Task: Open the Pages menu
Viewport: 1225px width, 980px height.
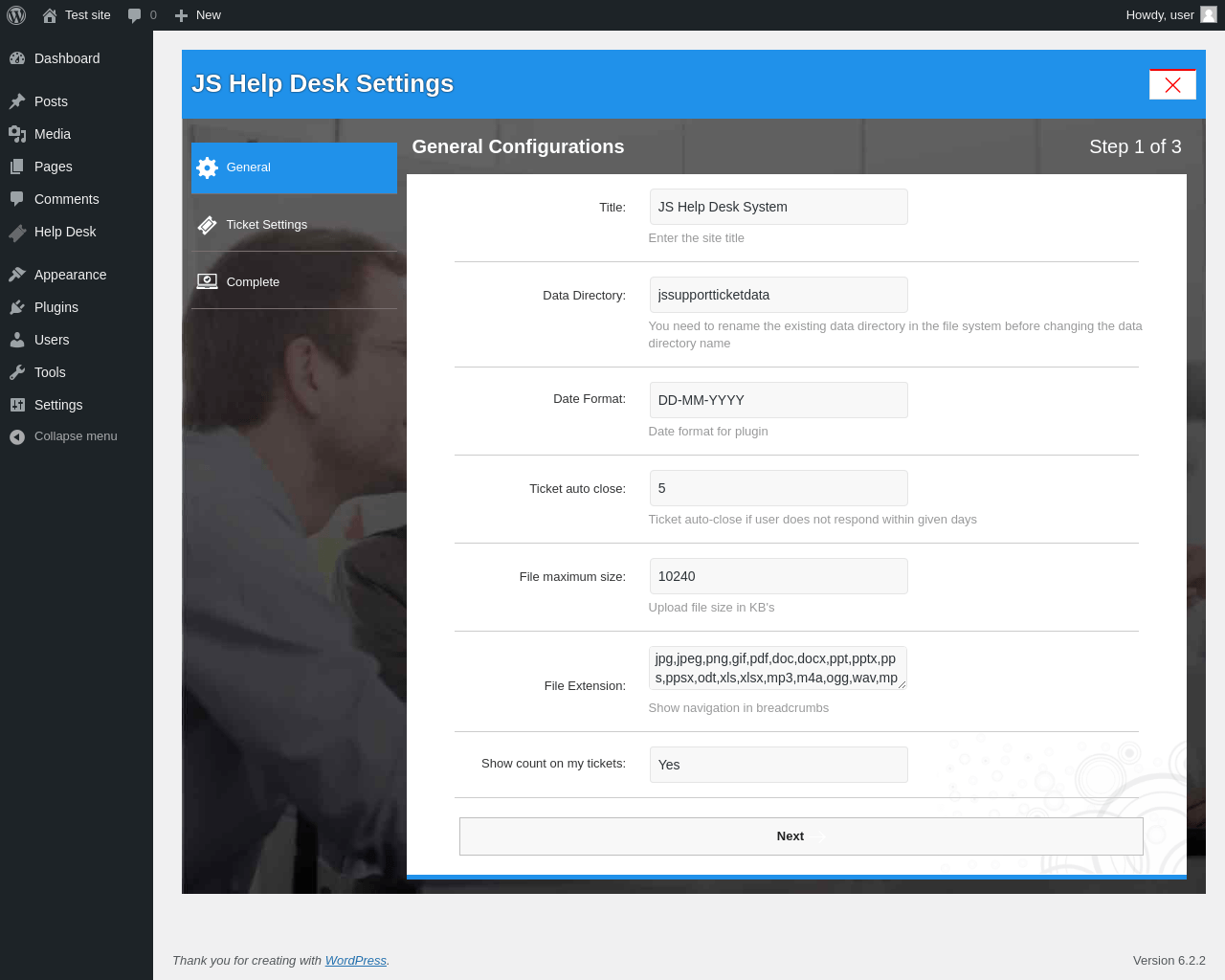Action: point(77,167)
